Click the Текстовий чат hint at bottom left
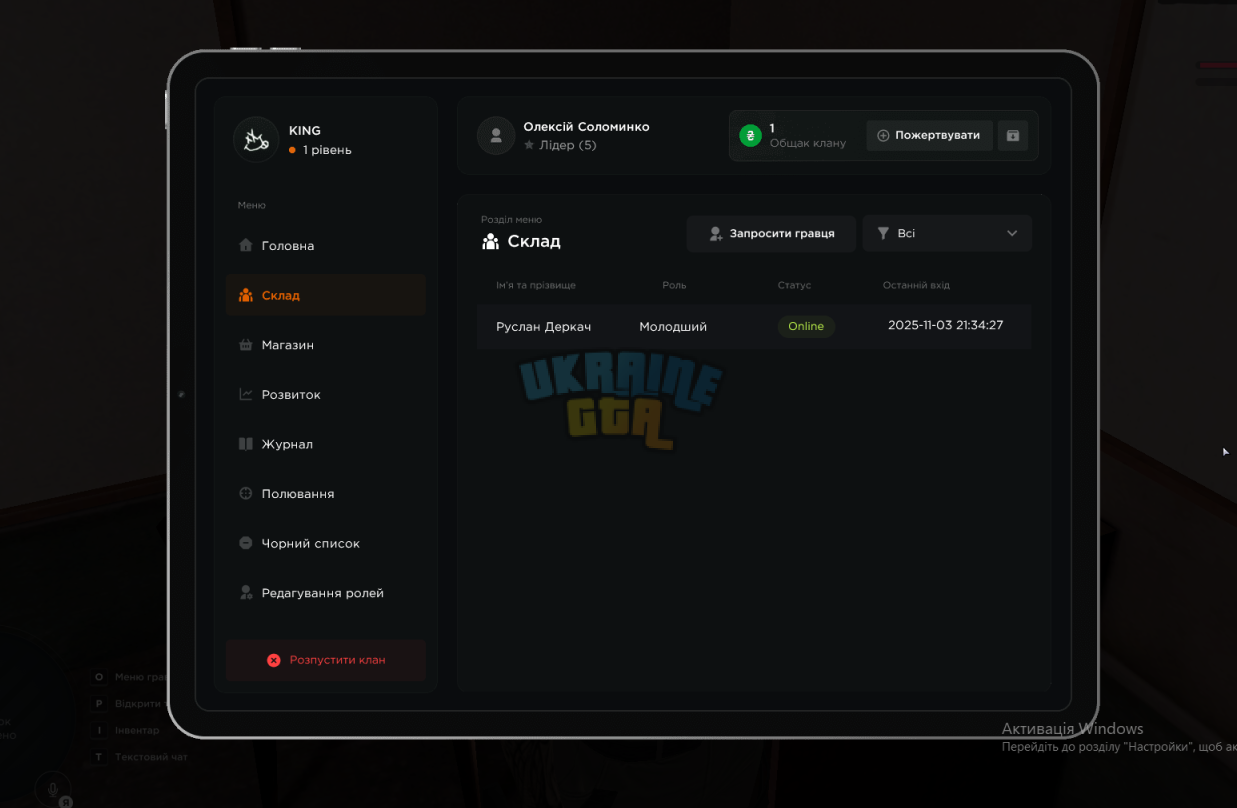The height and width of the screenshot is (808, 1237). 151,757
